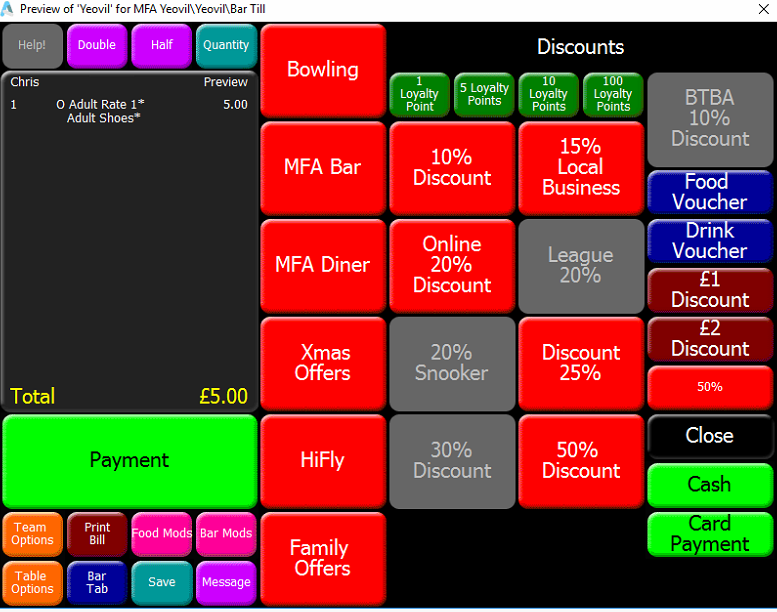Screen dimensions: 777x612
Task: Open Team Options
Action: click(x=32, y=534)
